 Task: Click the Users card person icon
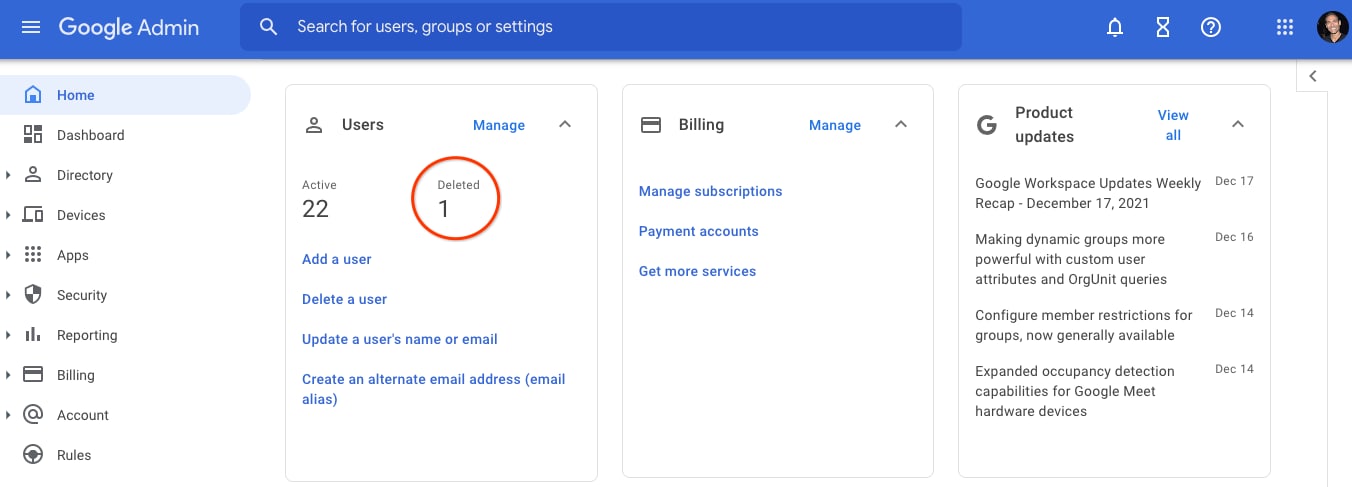point(314,125)
